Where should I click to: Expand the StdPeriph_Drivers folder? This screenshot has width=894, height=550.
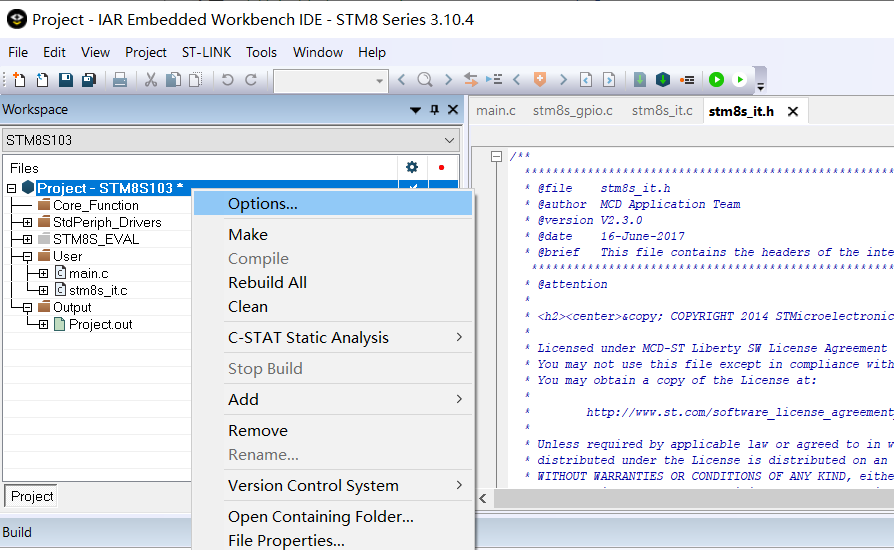27,222
